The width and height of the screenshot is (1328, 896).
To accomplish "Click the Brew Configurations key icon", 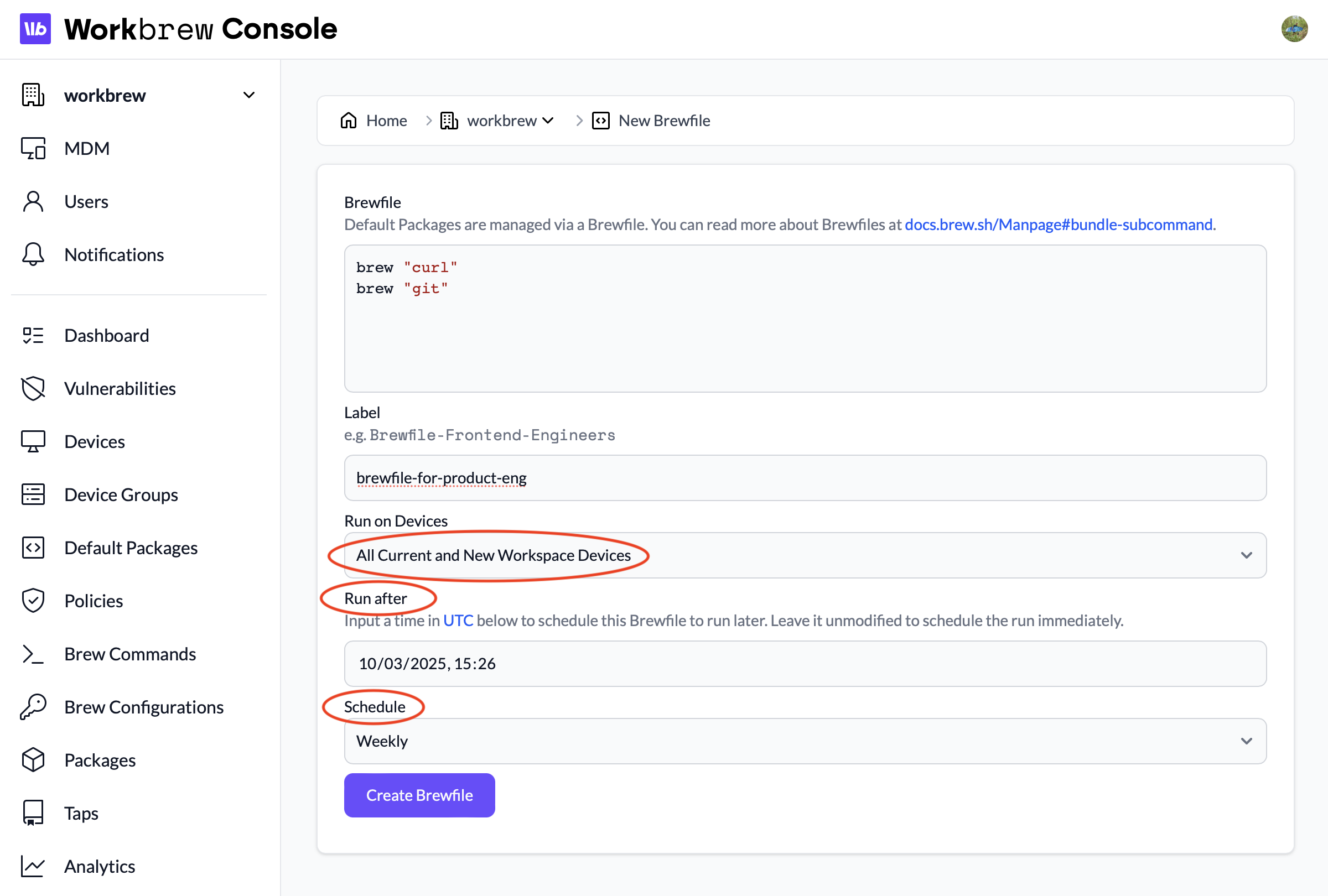I will pyautogui.click(x=33, y=707).
